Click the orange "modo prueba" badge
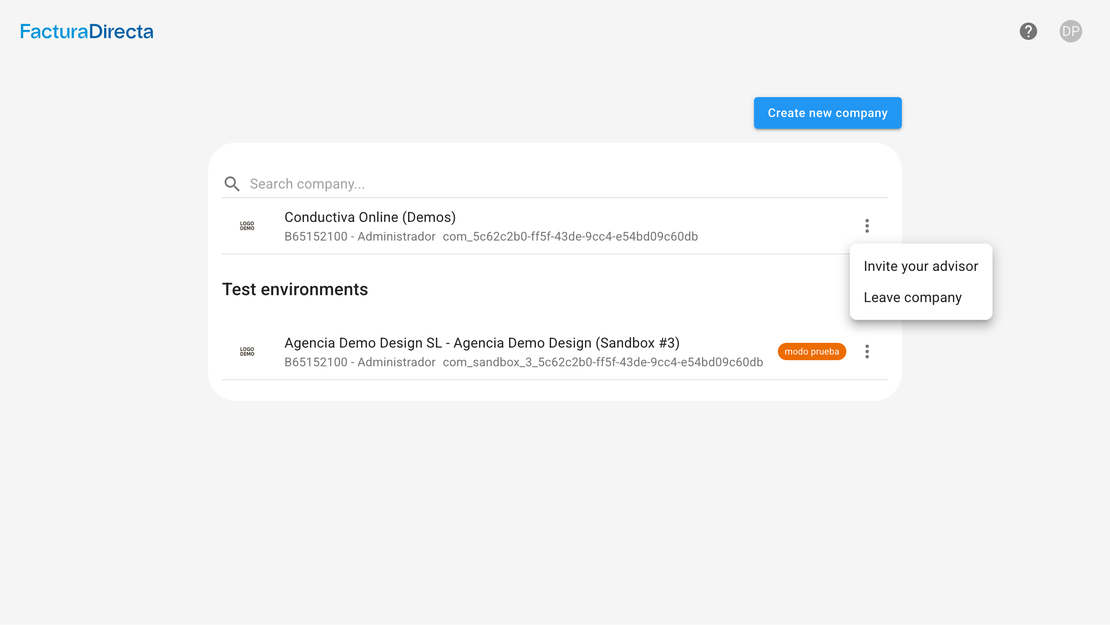Image resolution: width=1110 pixels, height=625 pixels. 811,352
